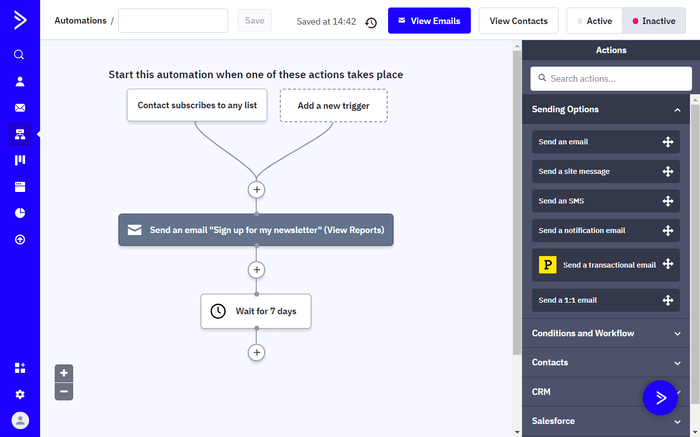Screen dimensions: 700x437
Task: Add step below Wait for 7 days
Action: pyautogui.click(x=256, y=352)
